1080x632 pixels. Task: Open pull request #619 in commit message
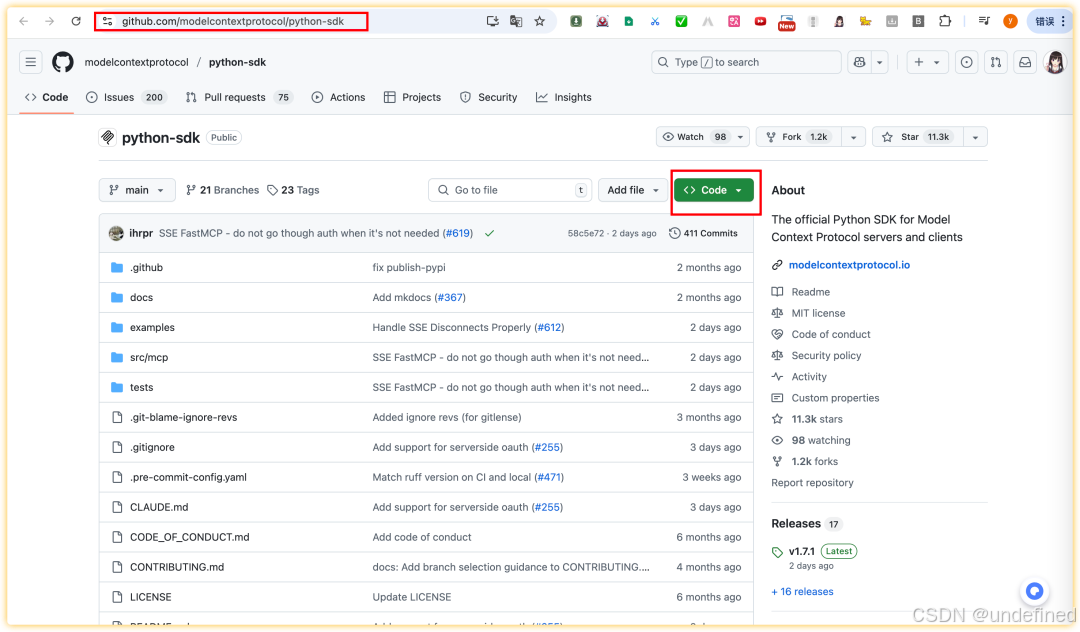[x=458, y=233]
